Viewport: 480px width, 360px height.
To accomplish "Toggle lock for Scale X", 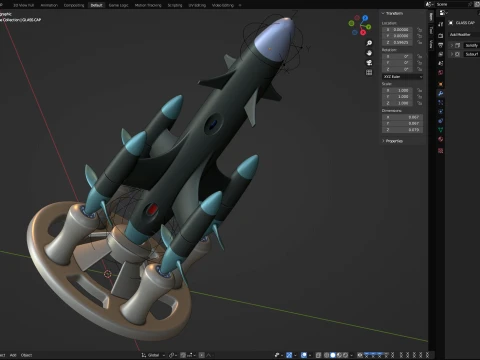I will coord(419,90).
